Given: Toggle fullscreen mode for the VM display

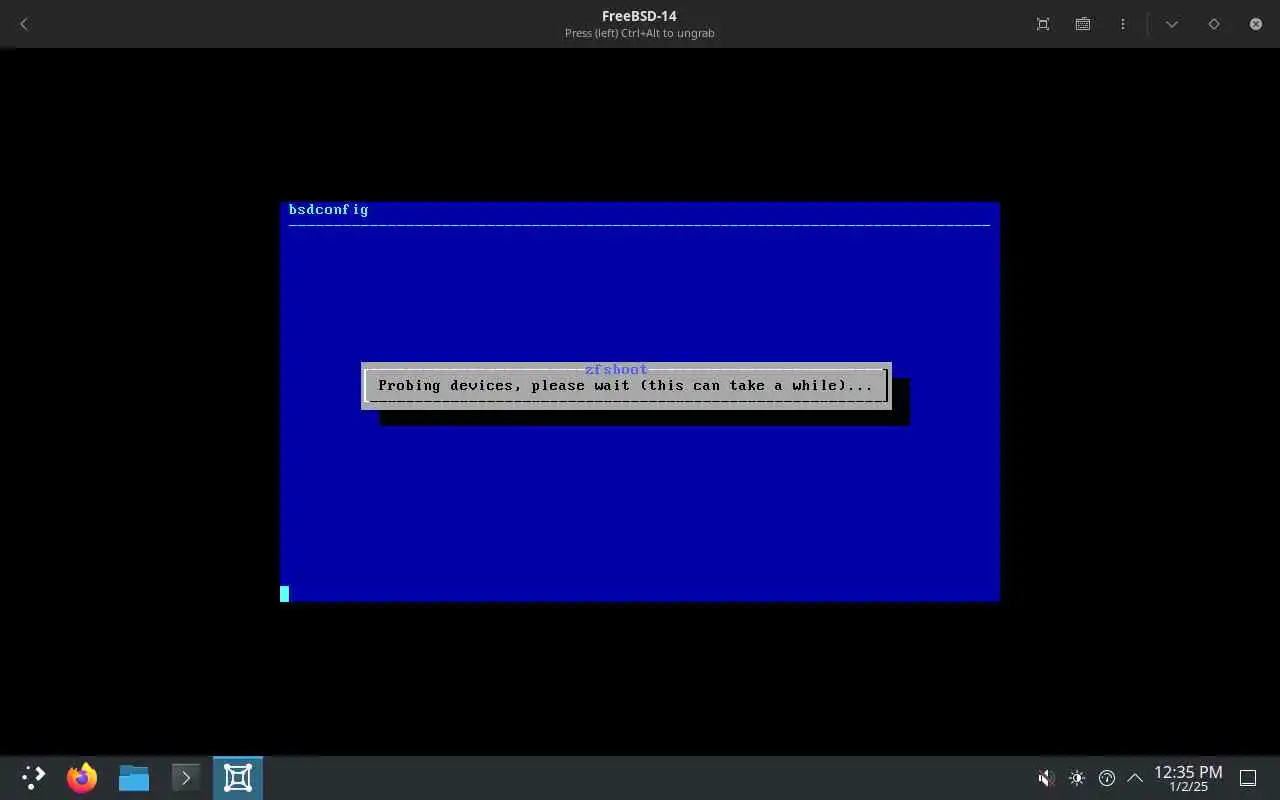Looking at the screenshot, I should pos(1043,24).
